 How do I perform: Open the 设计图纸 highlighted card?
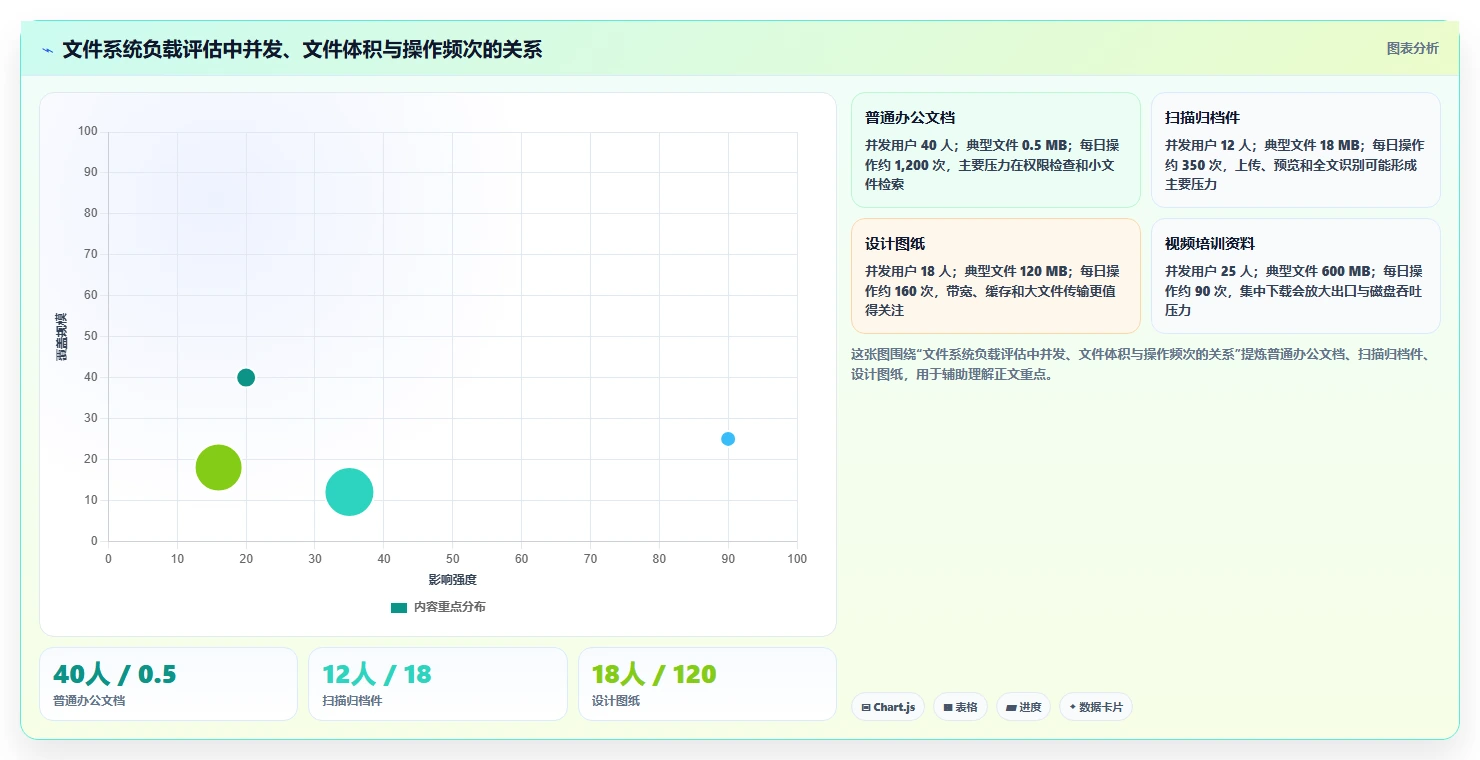(995, 276)
